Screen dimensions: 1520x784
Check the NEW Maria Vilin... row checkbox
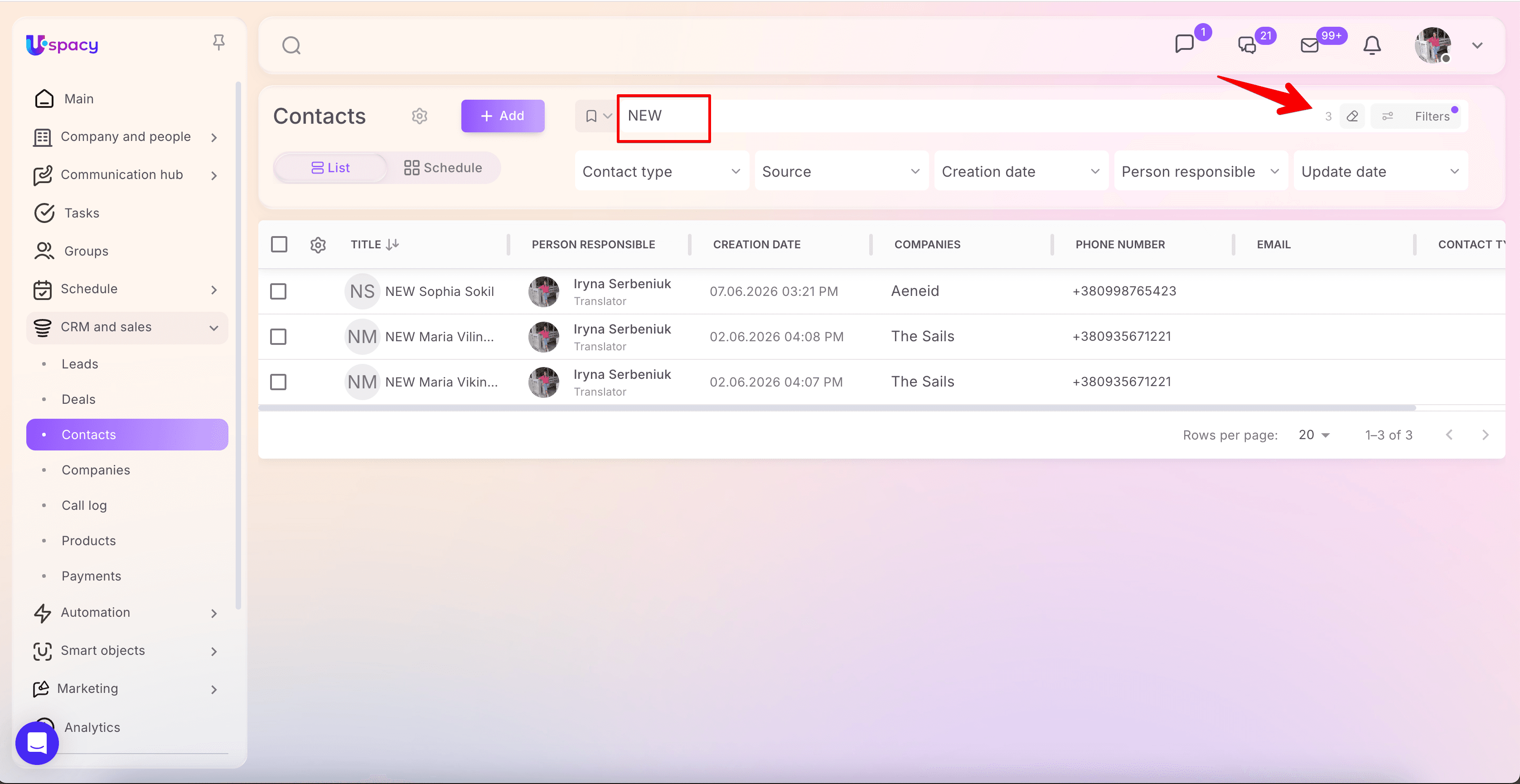pyautogui.click(x=279, y=337)
